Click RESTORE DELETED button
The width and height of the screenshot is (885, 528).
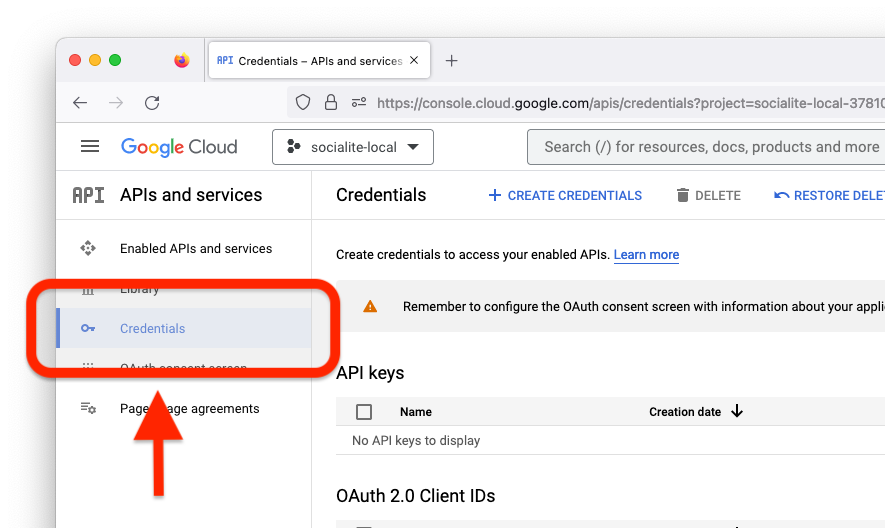click(x=829, y=195)
